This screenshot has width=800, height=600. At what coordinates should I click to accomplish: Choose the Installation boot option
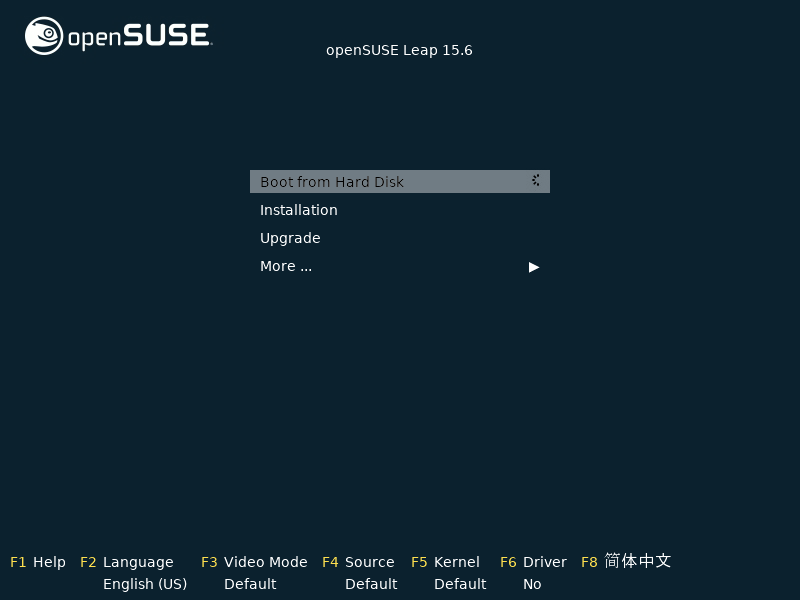(x=298, y=210)
